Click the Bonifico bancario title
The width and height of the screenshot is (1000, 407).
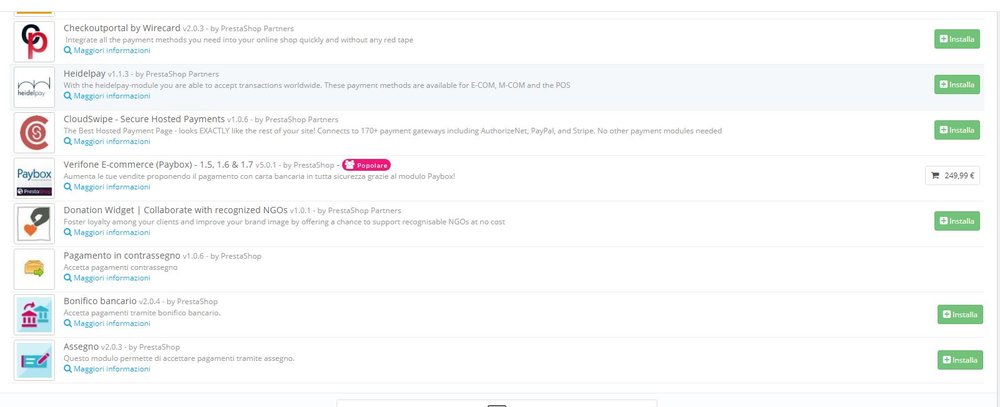[100, 301]
